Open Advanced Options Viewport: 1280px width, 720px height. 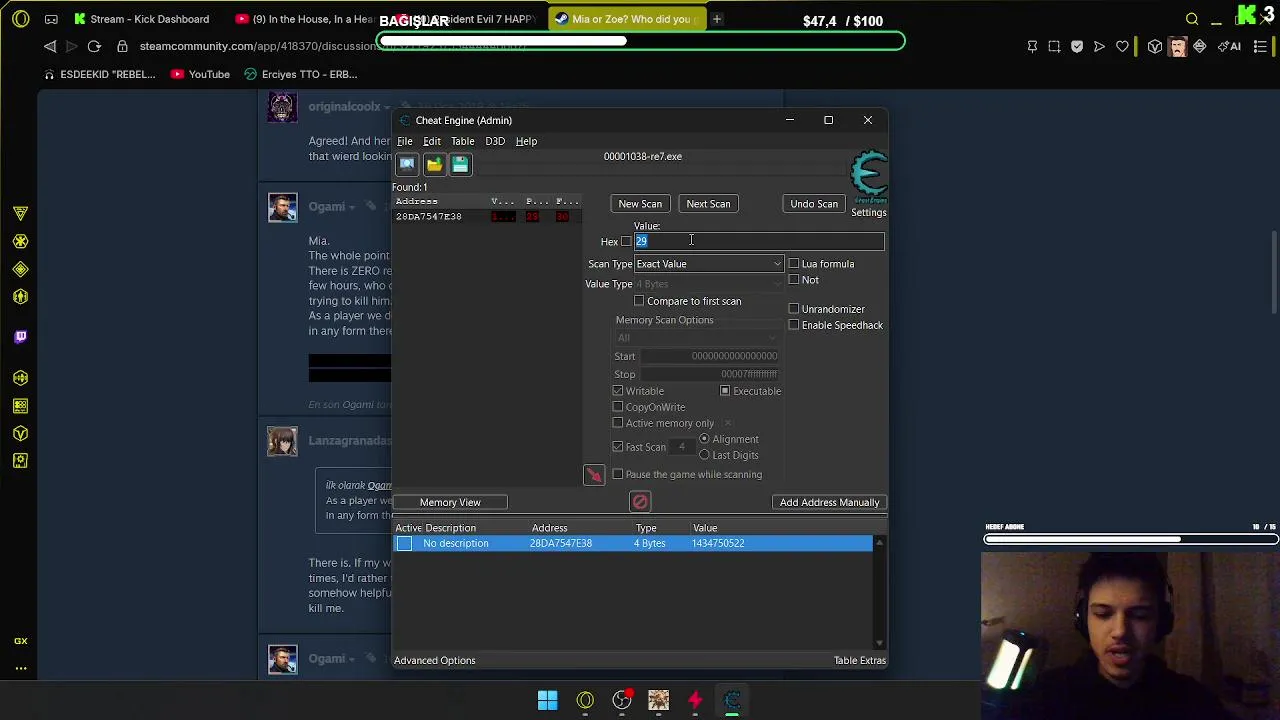pyautogui.click(x=435, y=660)
